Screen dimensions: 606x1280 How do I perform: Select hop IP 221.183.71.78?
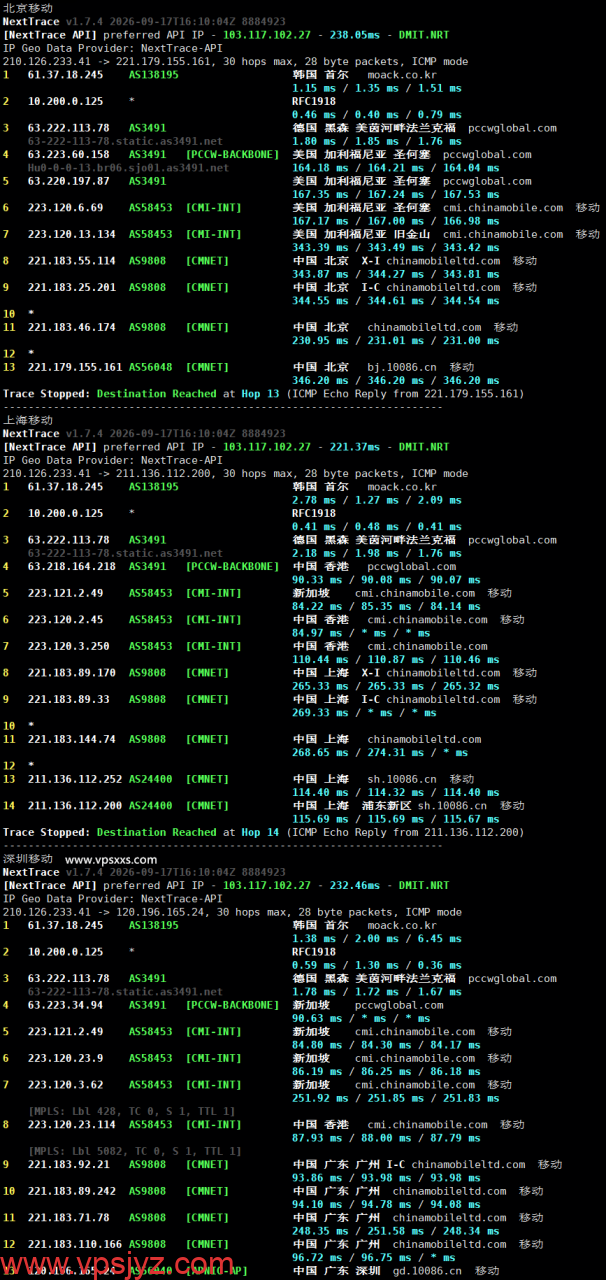(69, 1217)
